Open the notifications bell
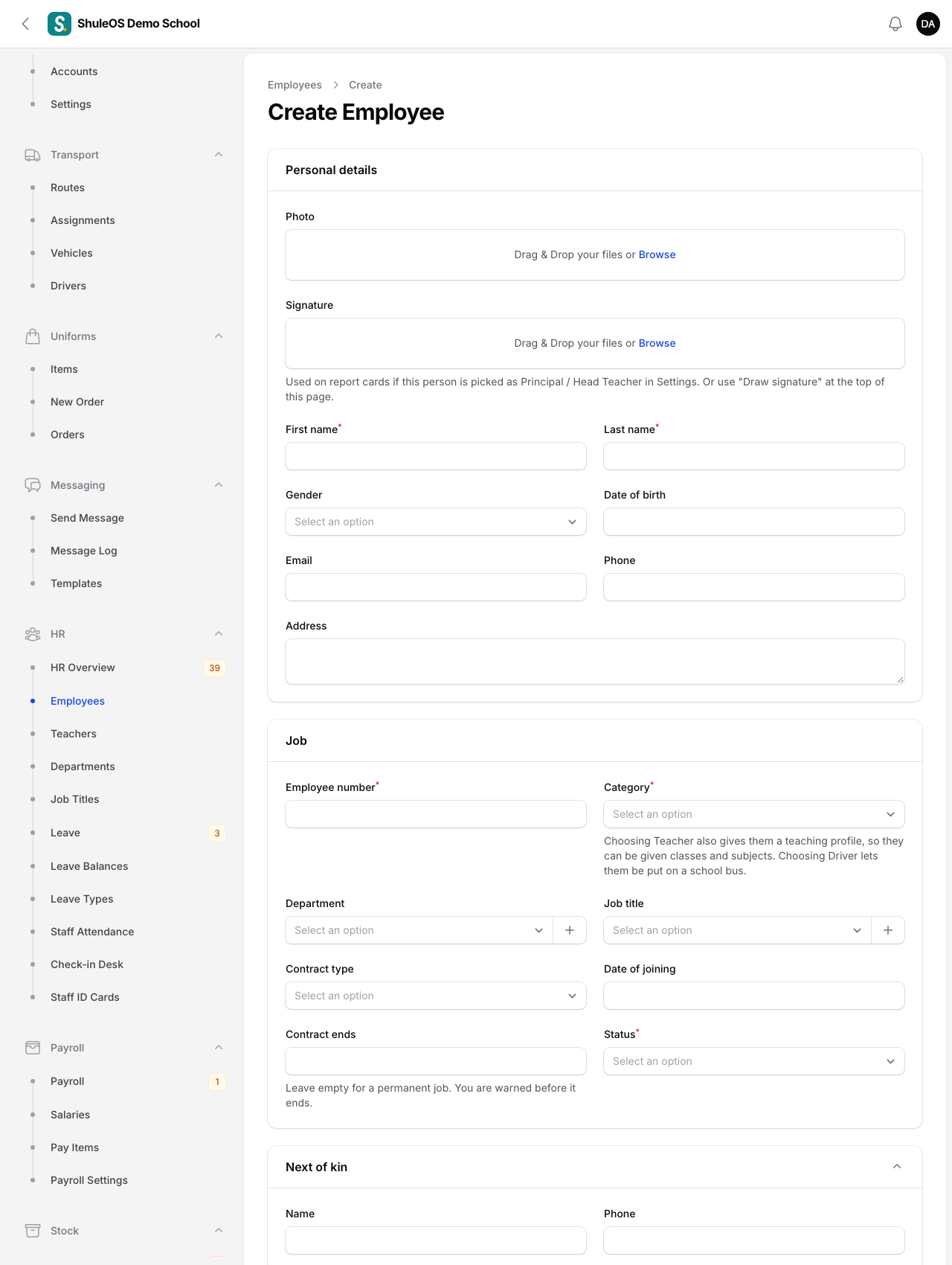 pos(895,24)
